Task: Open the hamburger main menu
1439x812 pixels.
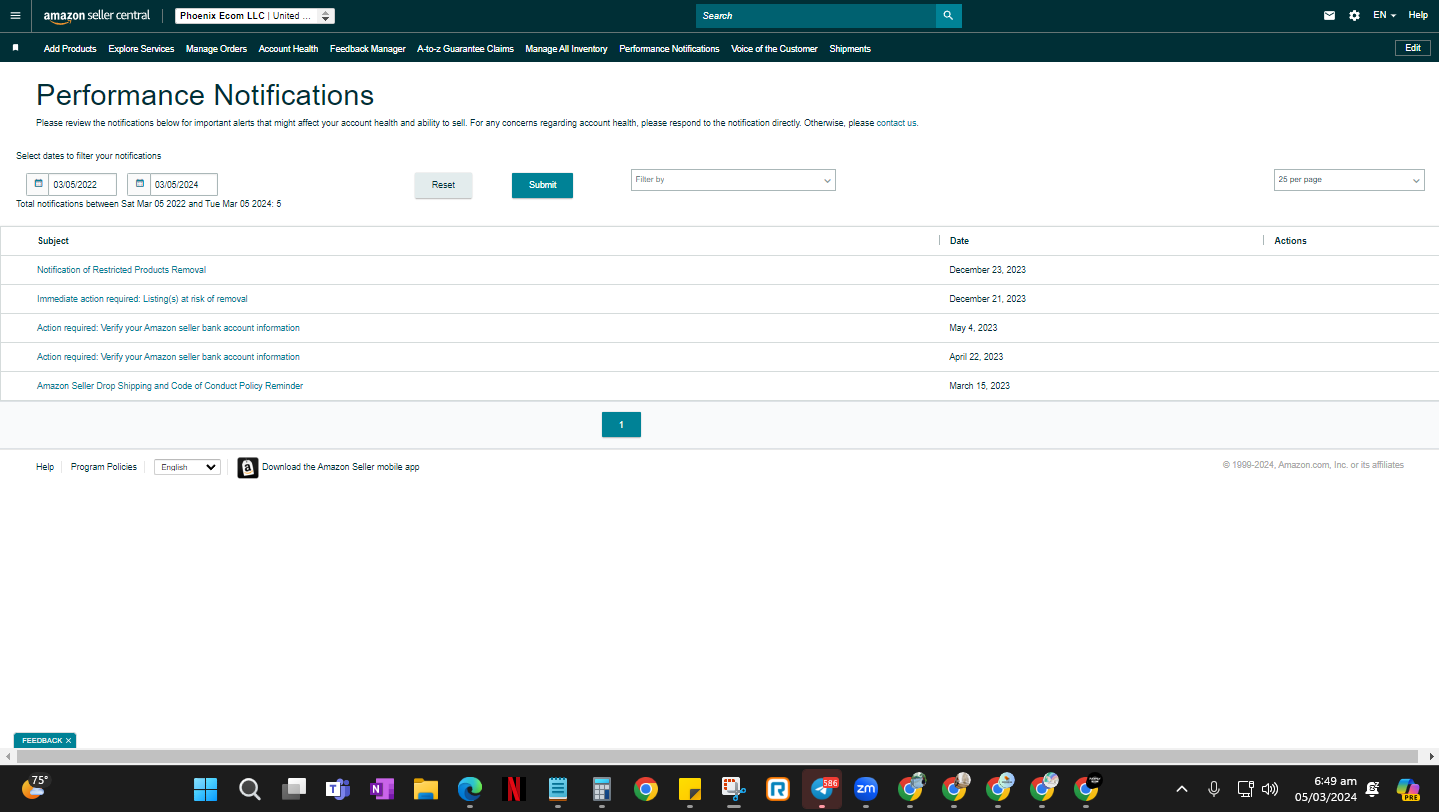Action: click(x=15, y=16)
